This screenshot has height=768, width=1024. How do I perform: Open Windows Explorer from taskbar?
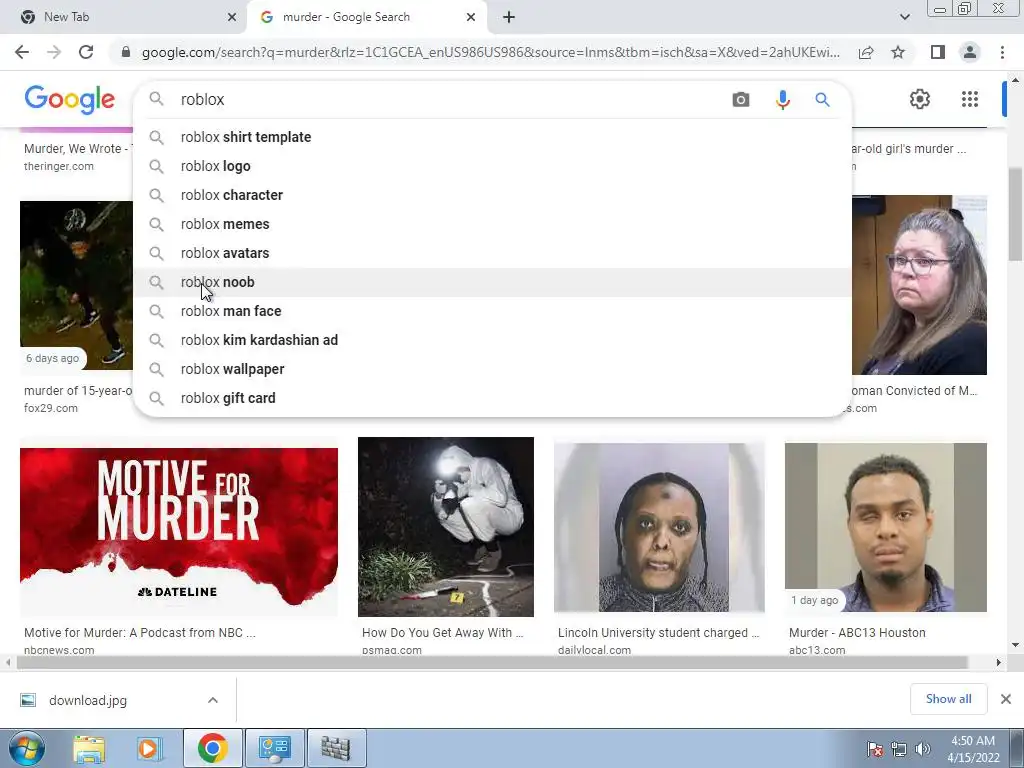click(x=89, y=748)
